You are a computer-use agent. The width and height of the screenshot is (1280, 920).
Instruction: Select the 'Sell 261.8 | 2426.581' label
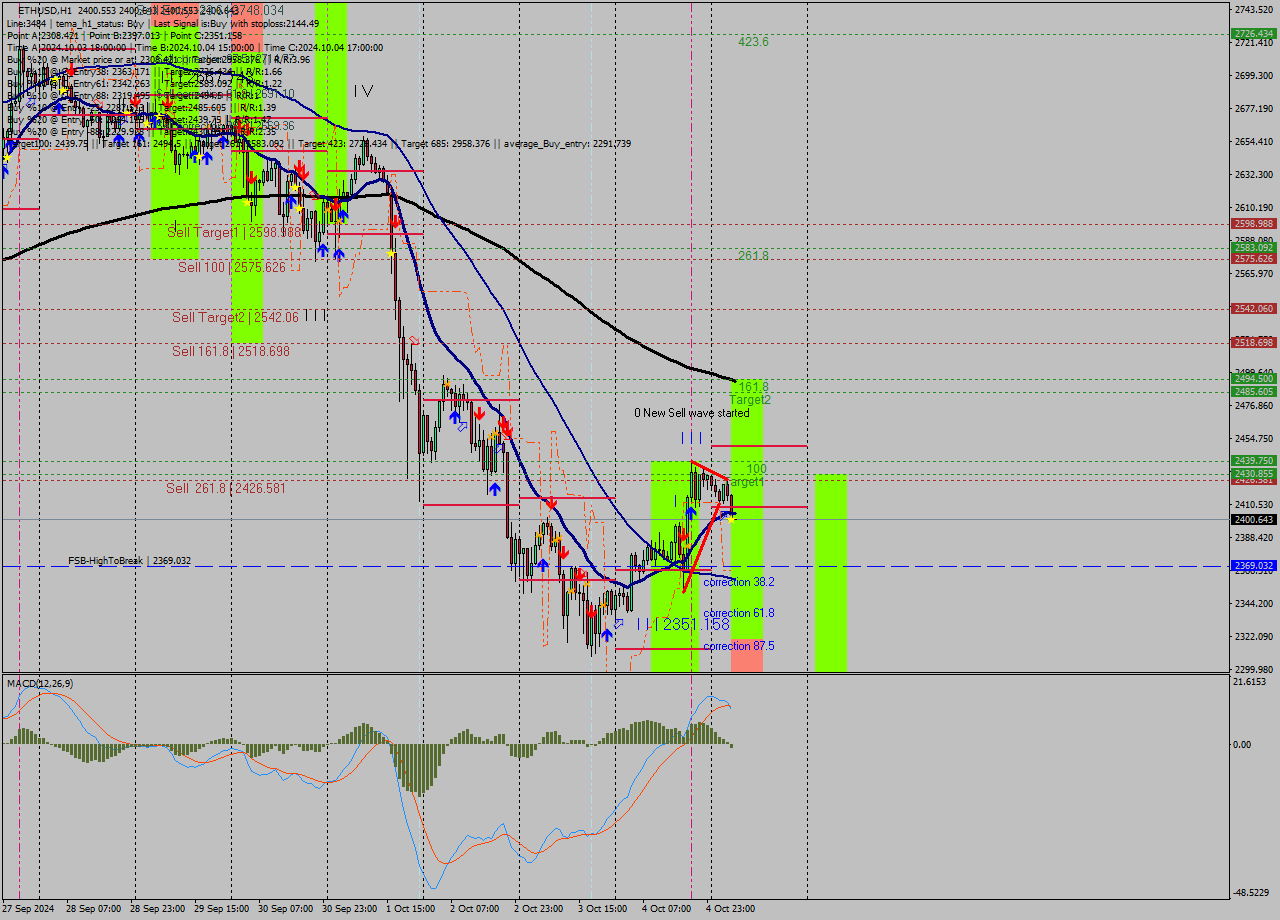coord(226,488)
